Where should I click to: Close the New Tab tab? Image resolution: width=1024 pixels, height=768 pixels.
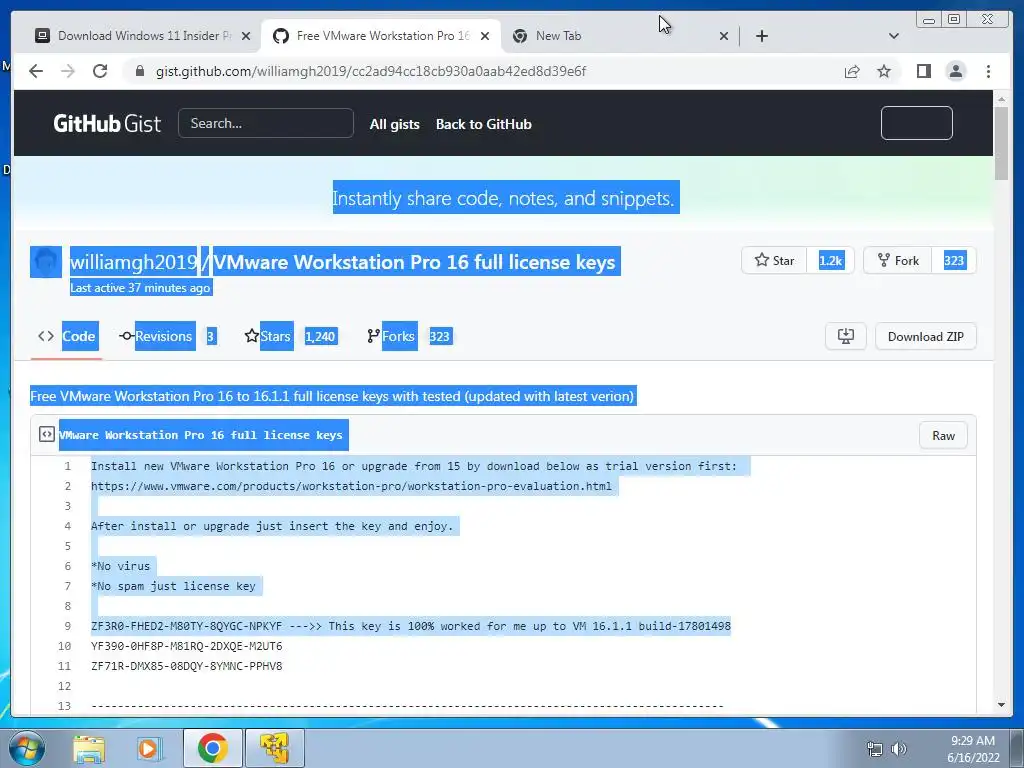click(724, 37)
